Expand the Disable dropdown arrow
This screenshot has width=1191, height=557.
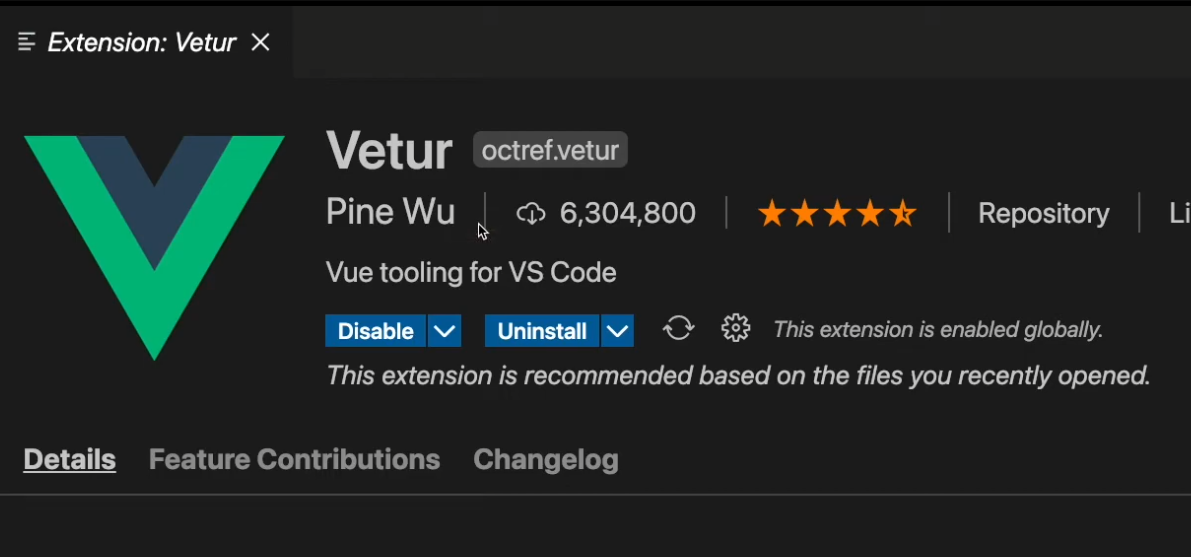(444, 331)
